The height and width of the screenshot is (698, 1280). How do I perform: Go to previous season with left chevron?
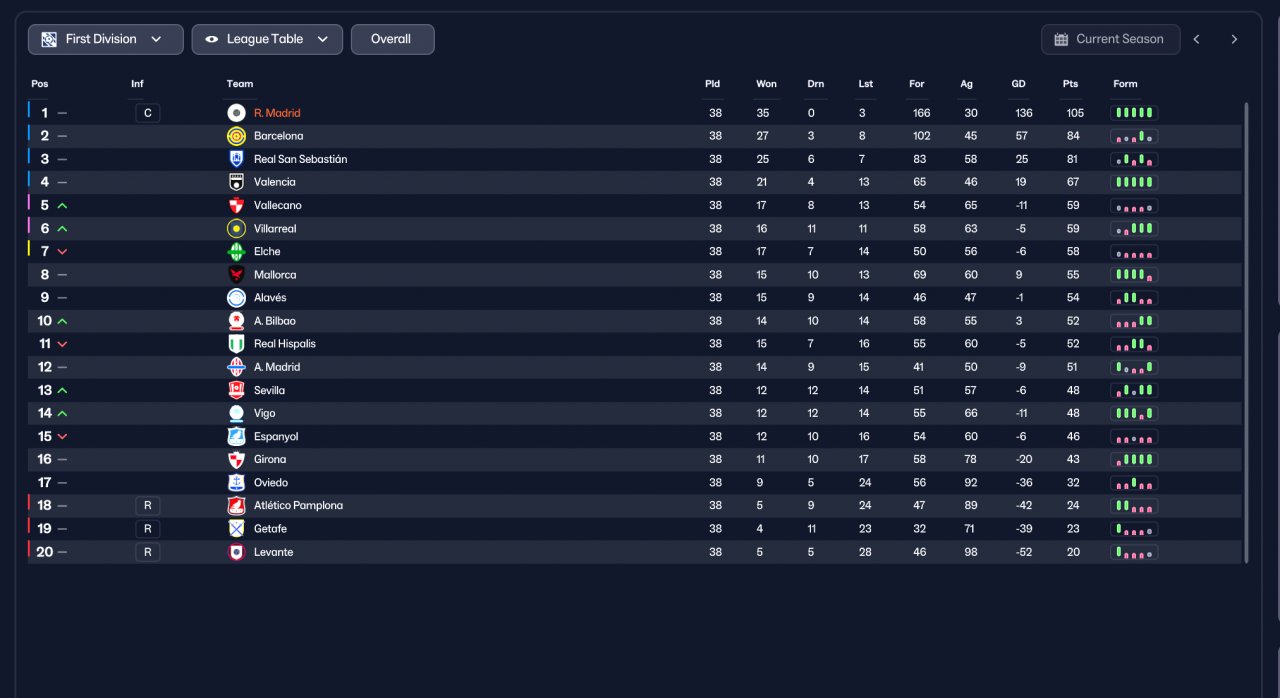point(1197,39)
